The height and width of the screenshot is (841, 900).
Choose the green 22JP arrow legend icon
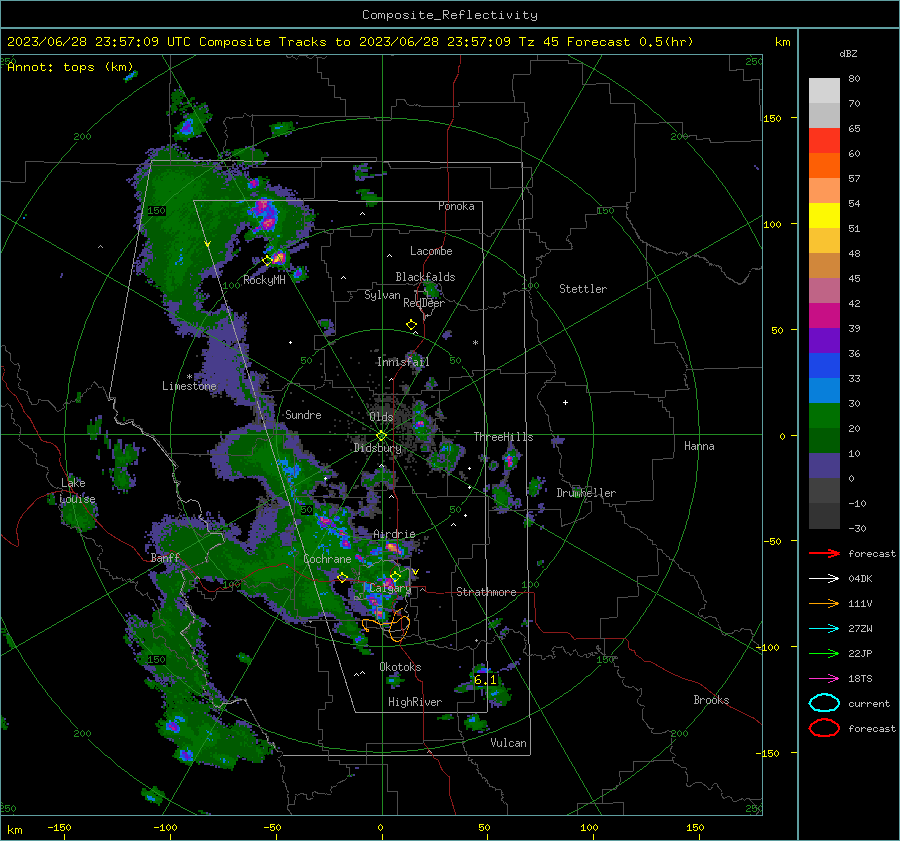824,653
